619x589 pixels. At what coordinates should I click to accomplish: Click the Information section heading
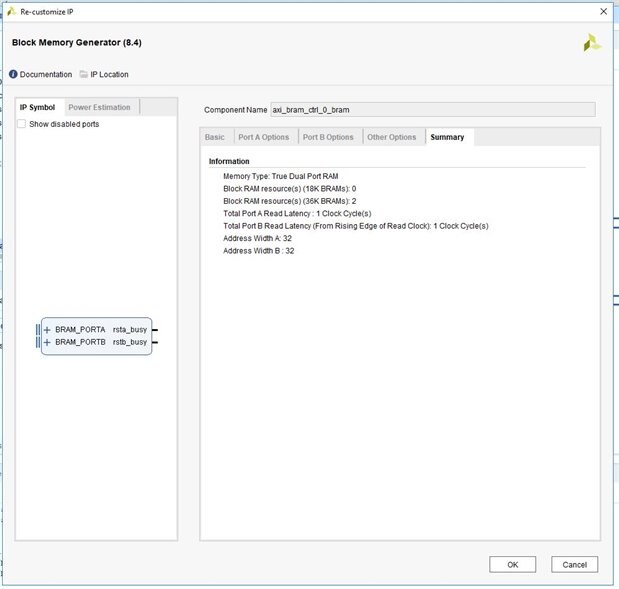229,161
